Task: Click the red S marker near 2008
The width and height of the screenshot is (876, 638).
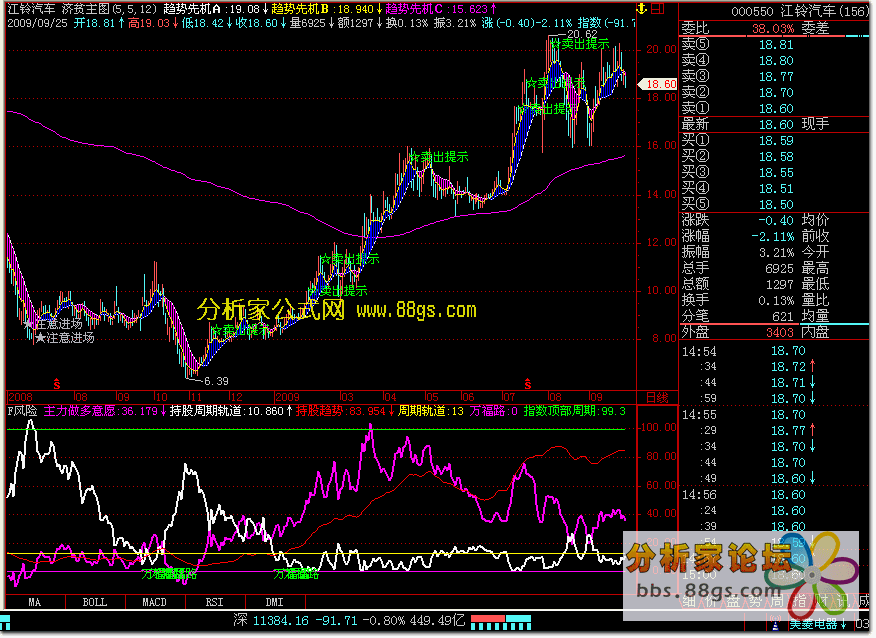Action: (x=56, y=384)
